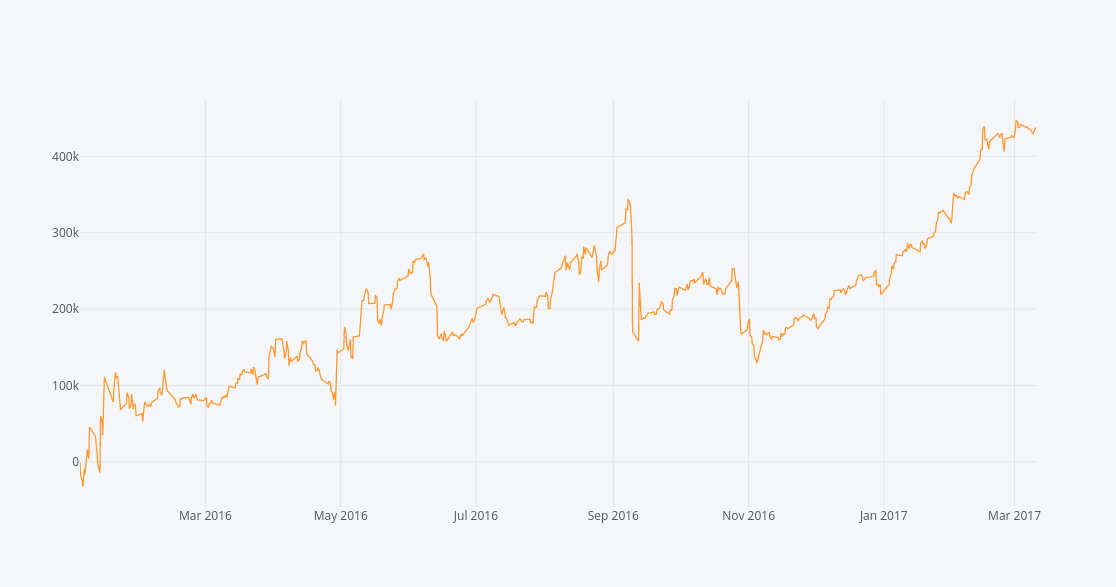
Task: Click the May 2016 x-axis label
Action: point(340,516)
